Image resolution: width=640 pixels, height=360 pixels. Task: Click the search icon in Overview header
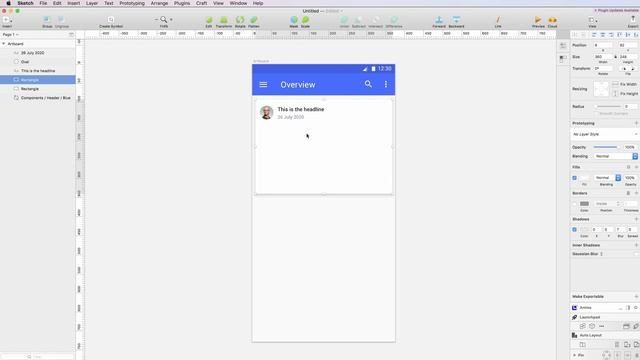368,84
